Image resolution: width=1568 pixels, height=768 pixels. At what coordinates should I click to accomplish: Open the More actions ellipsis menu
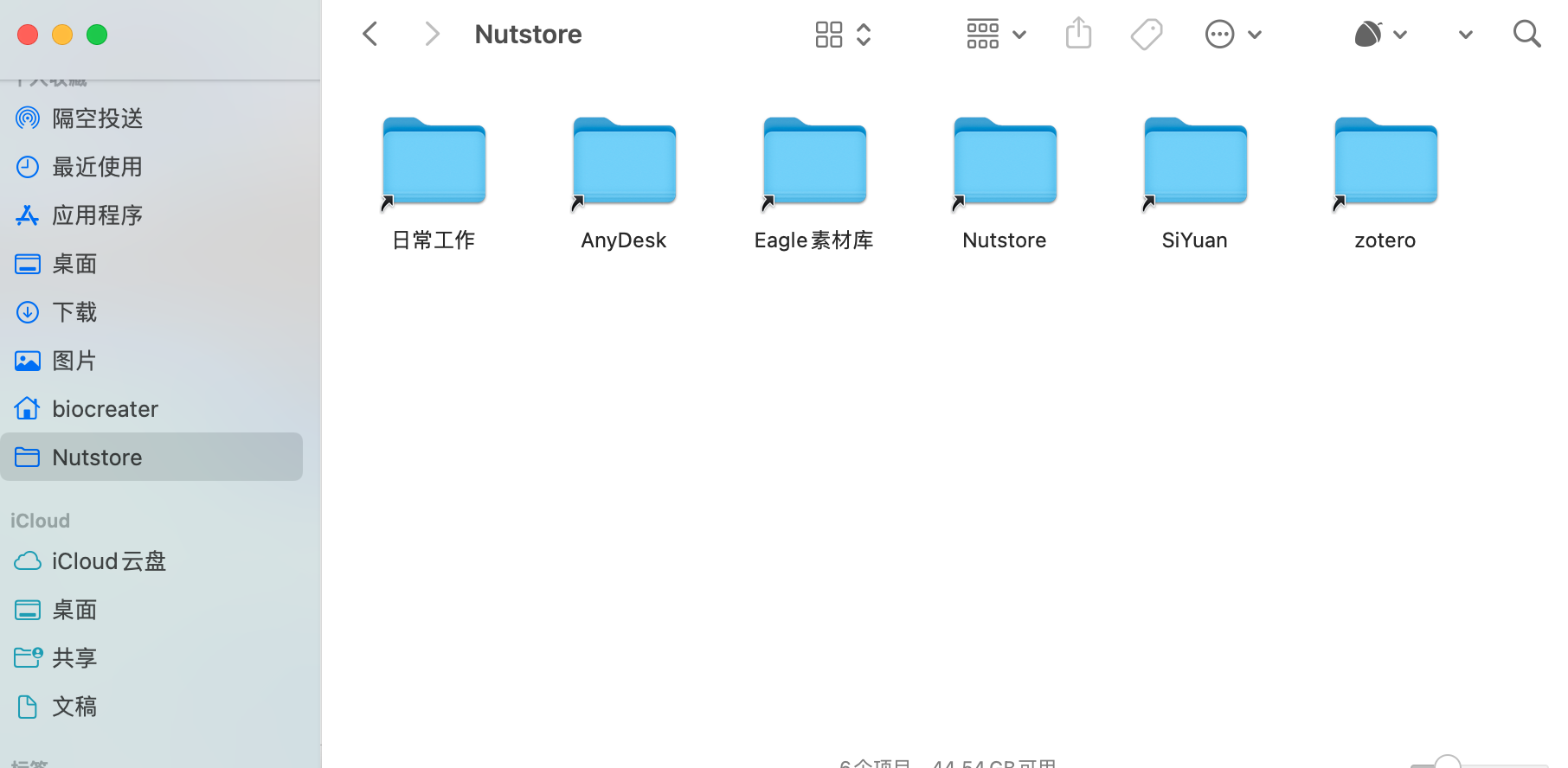[1219, 35]
